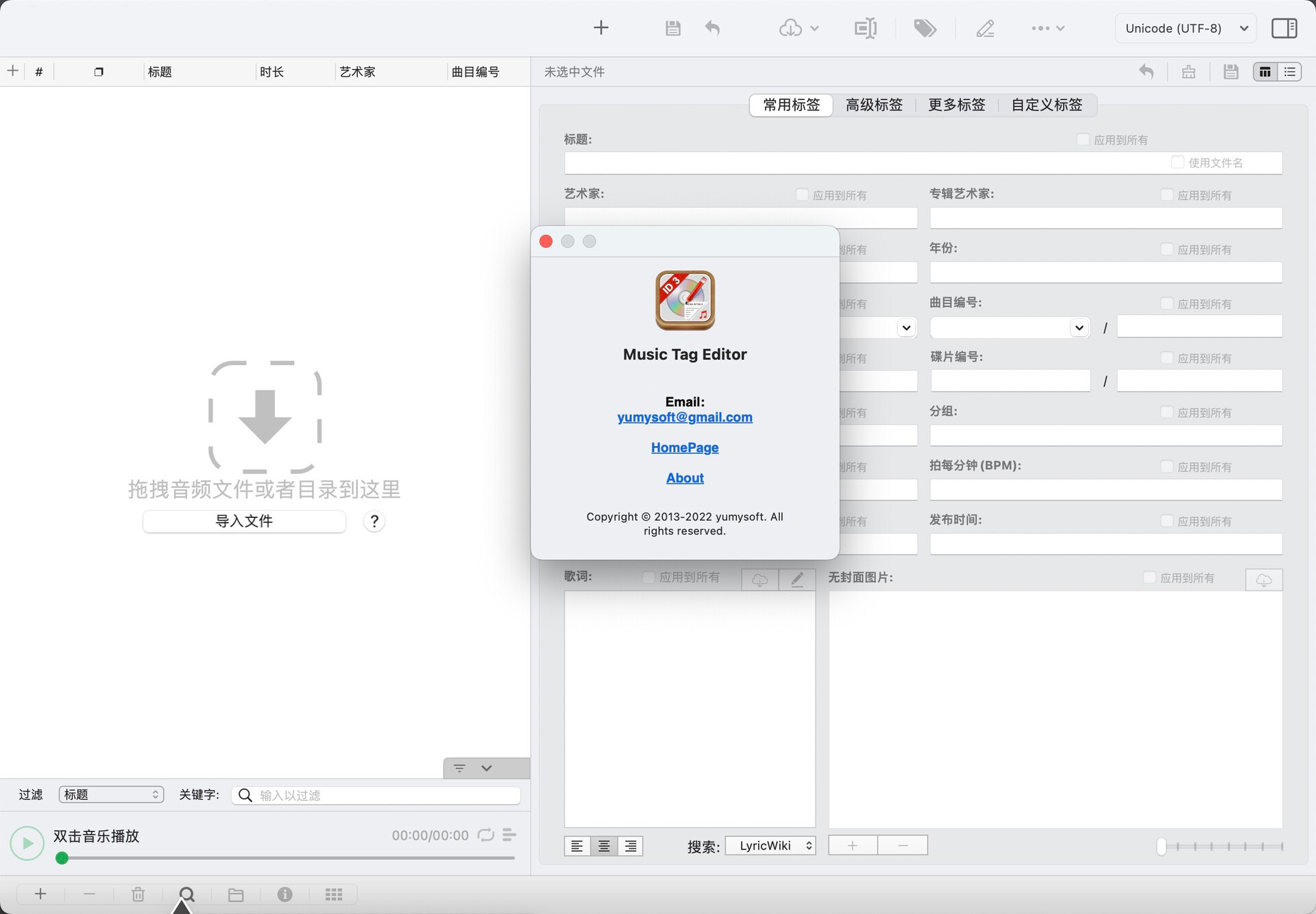
Task: Check 应用到所有 for 分组
Action: click(1167, 412)
